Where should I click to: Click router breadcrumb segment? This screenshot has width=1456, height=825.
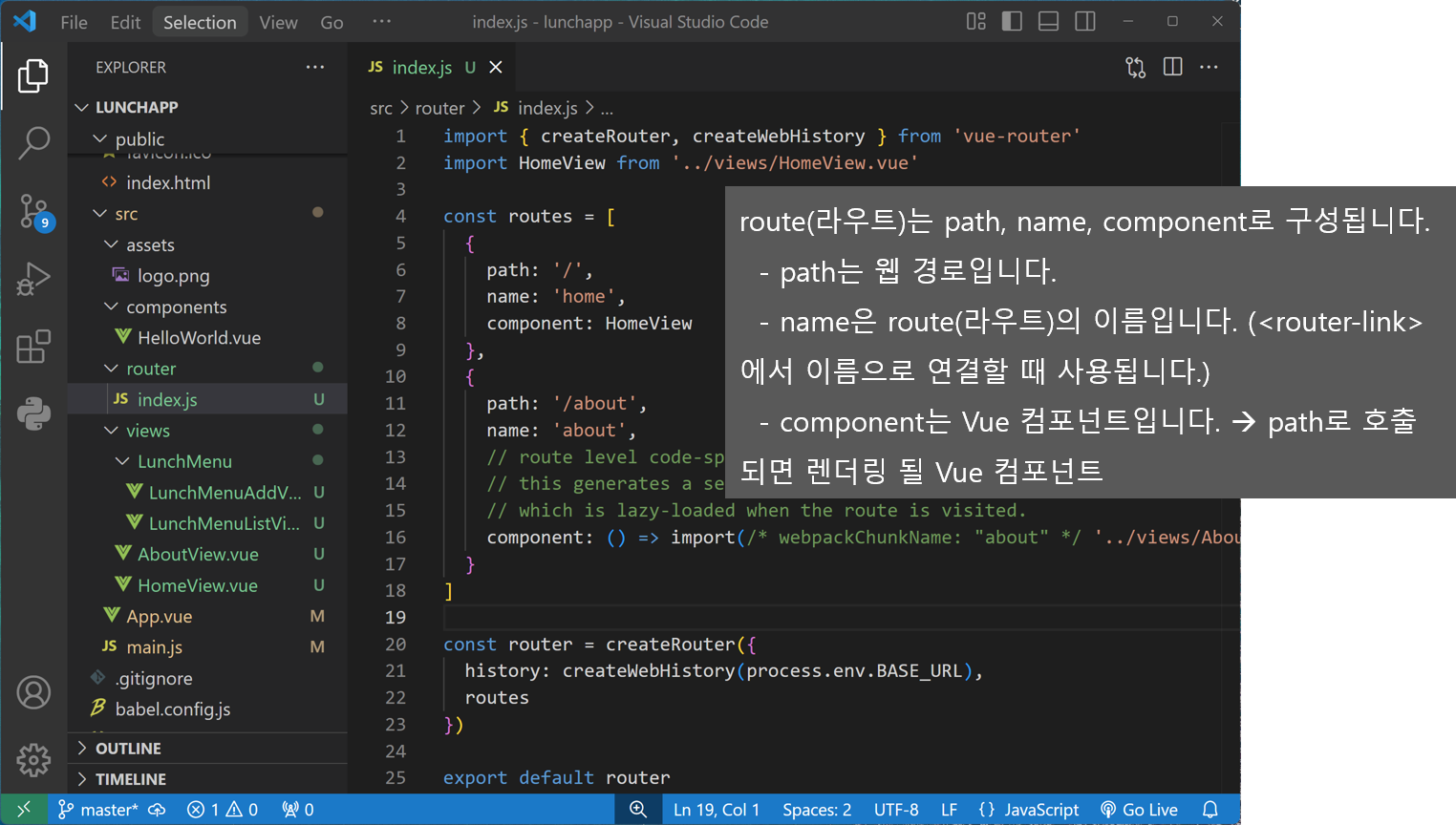439,108
